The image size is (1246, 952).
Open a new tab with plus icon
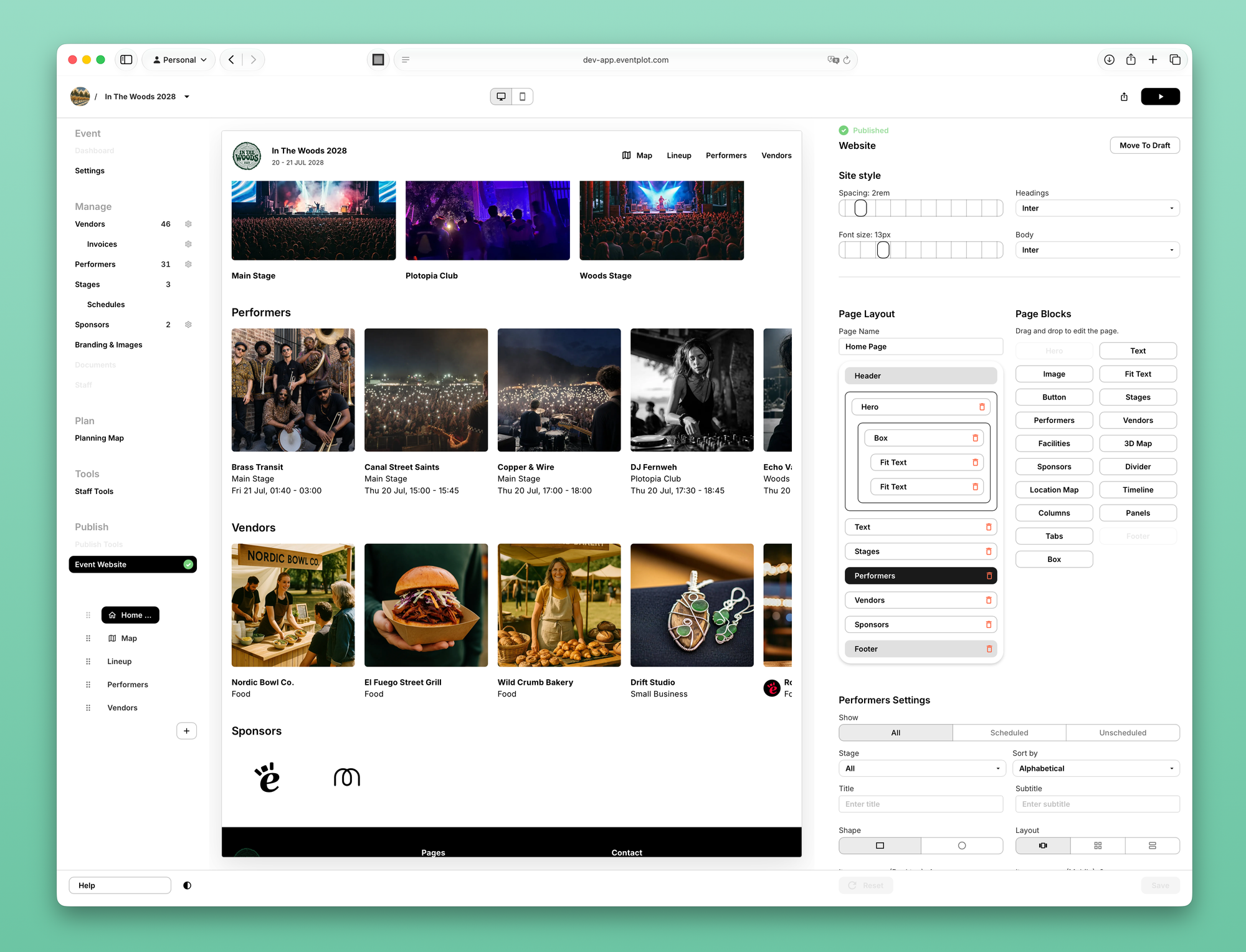pyautogui.click(x=1153, y=60)
